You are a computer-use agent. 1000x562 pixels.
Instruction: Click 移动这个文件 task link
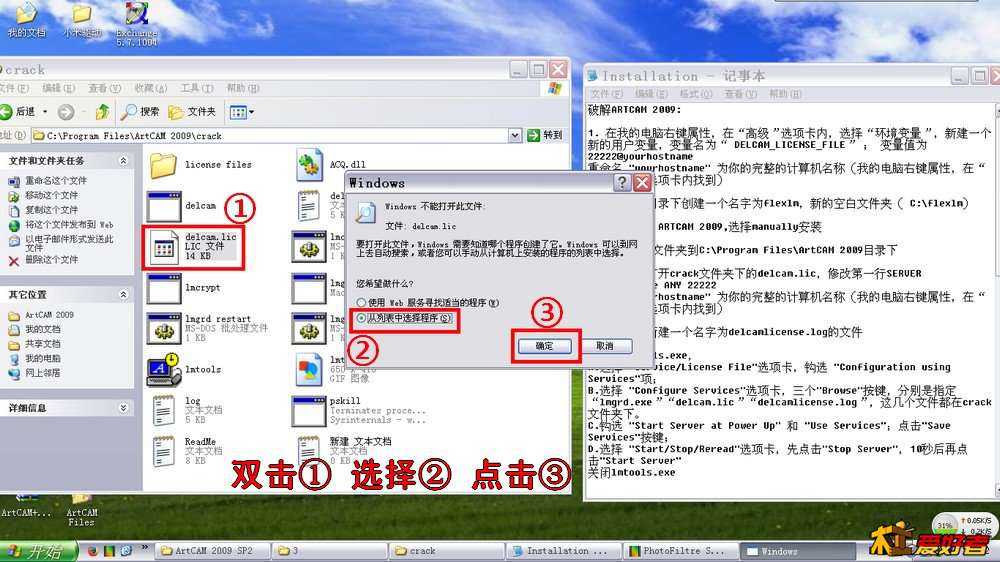coord(51,196)
